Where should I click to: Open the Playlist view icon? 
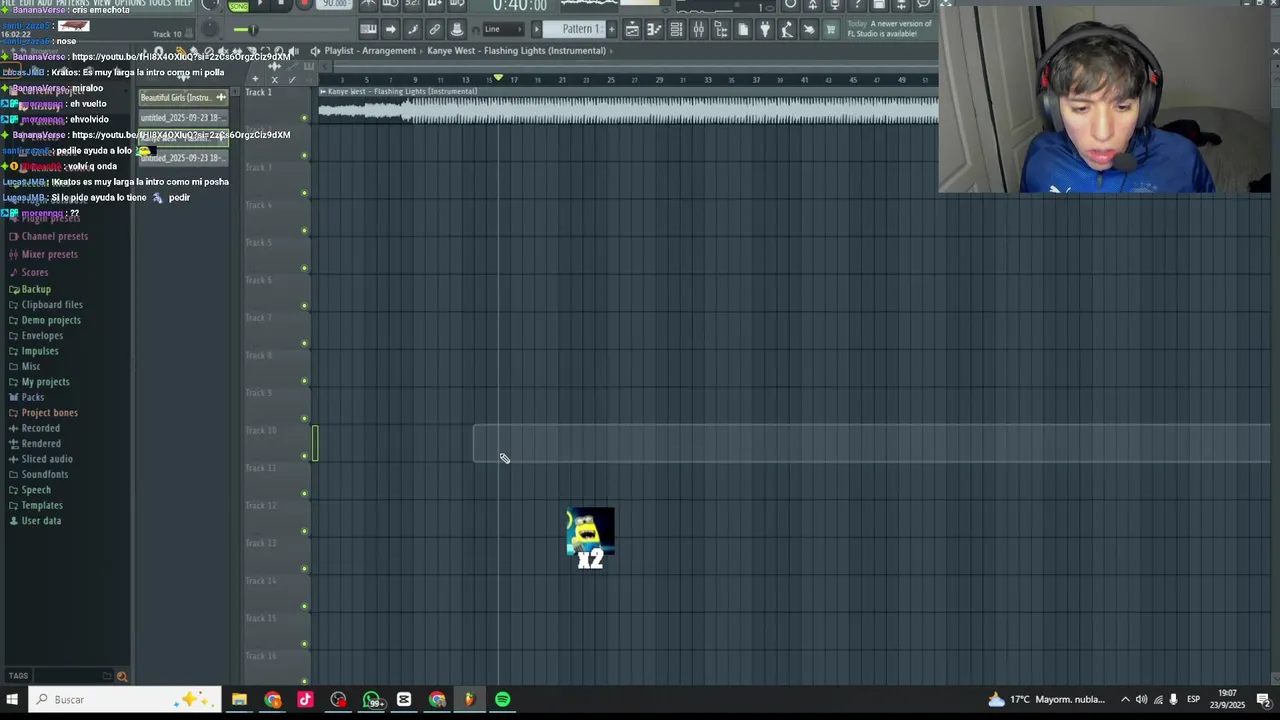(x=632, y=30)
